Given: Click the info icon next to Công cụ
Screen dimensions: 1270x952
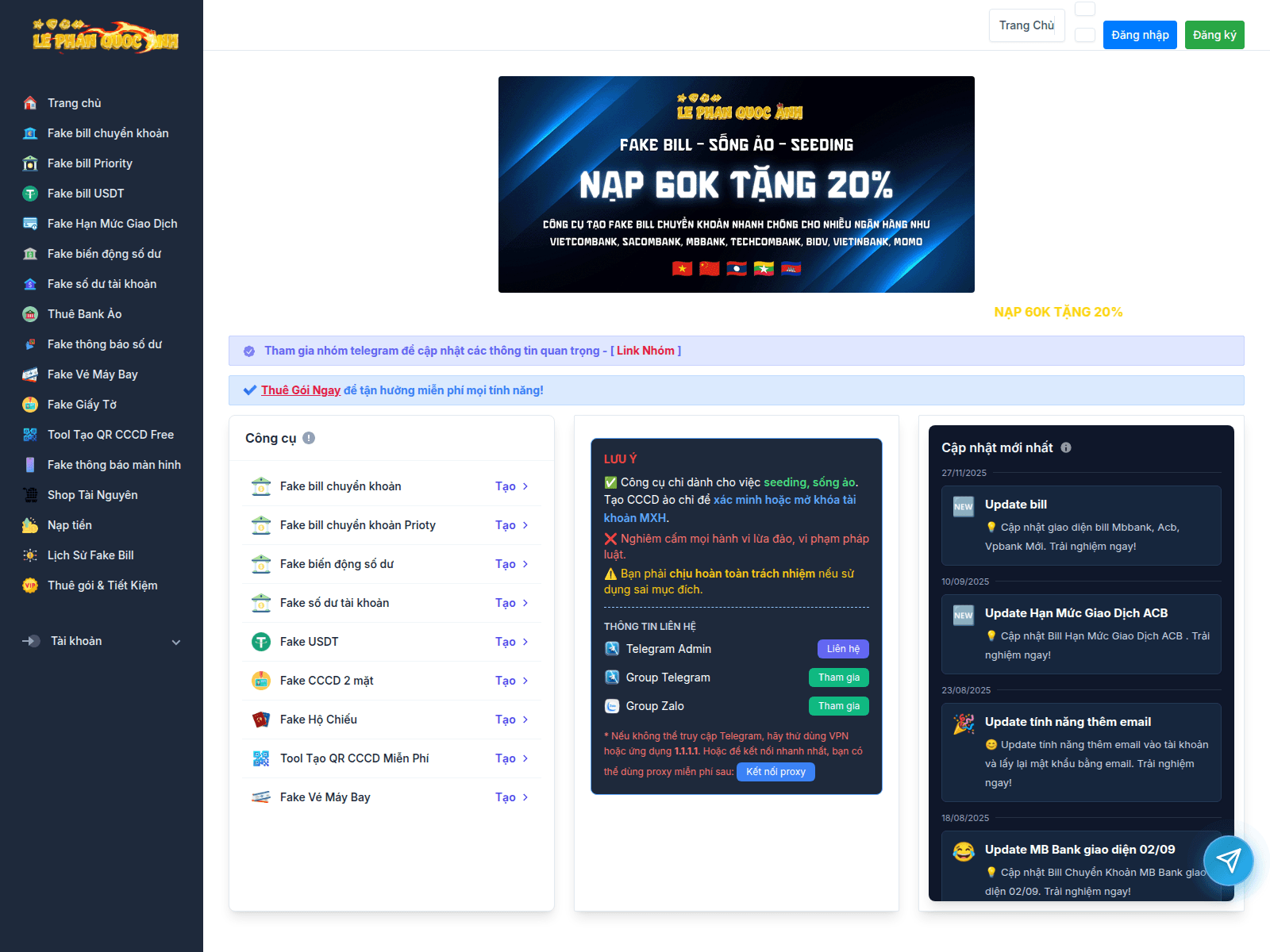Looking at the screenshot, I should tap(309, 438).
